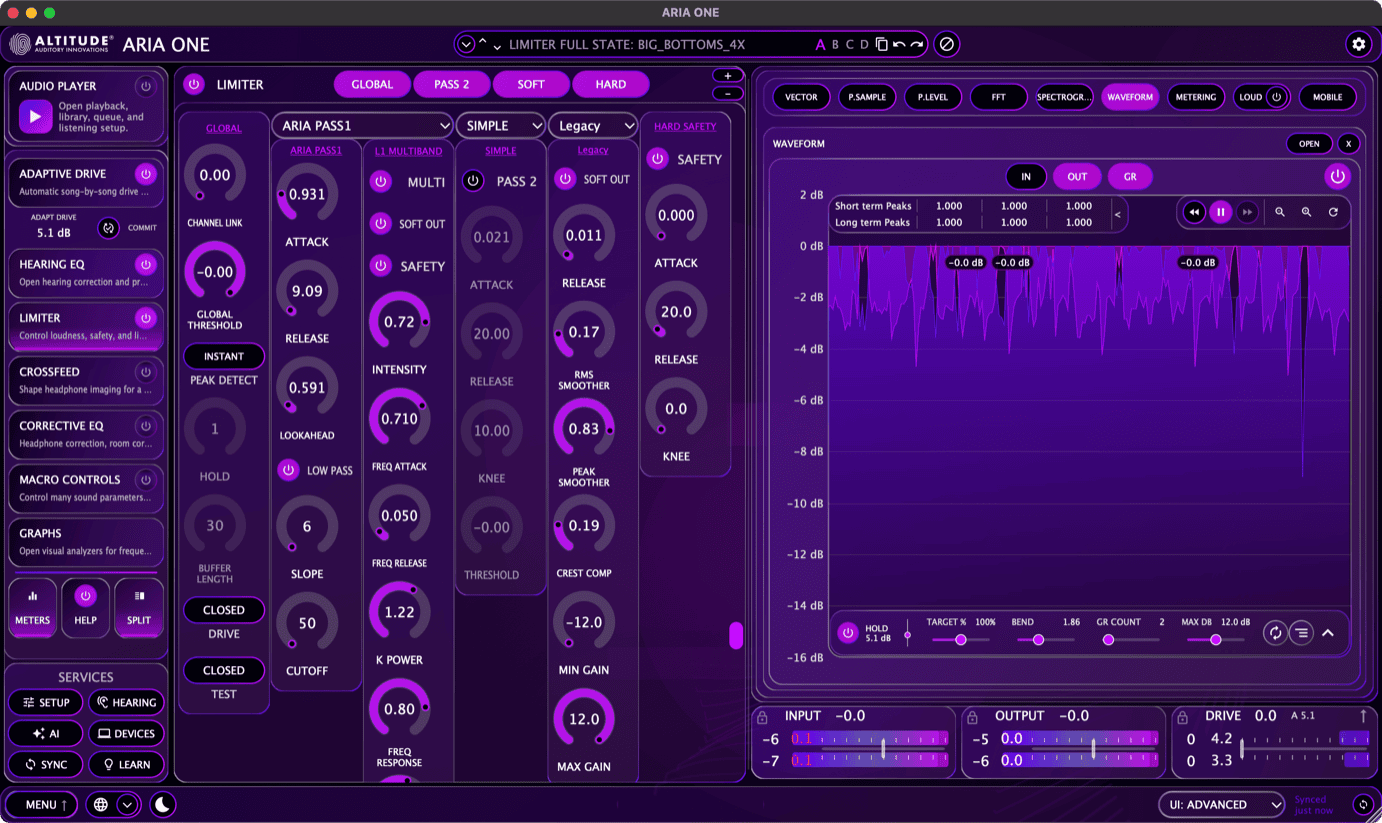This screenshot has height=823, width=1382.
Task: Copy state with the preset bar copy icon
Action: (x=881, y=44)
